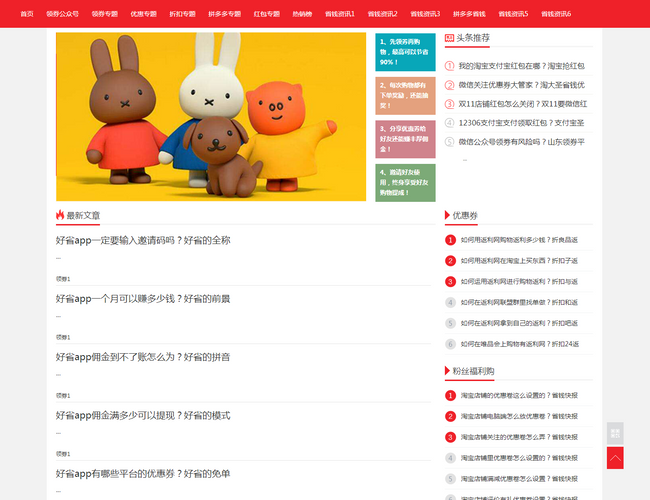Select 拼多多专题 in the top menu

point(224,14)
